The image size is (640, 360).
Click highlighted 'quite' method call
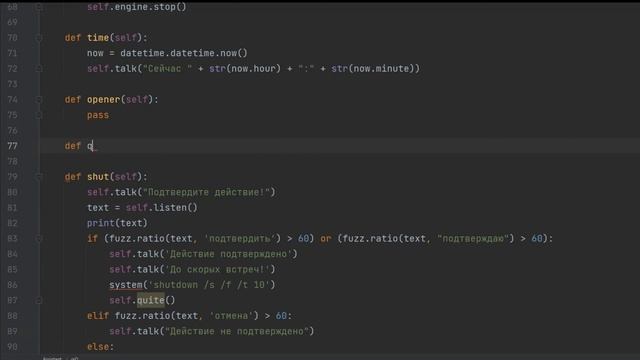point(151,300)
